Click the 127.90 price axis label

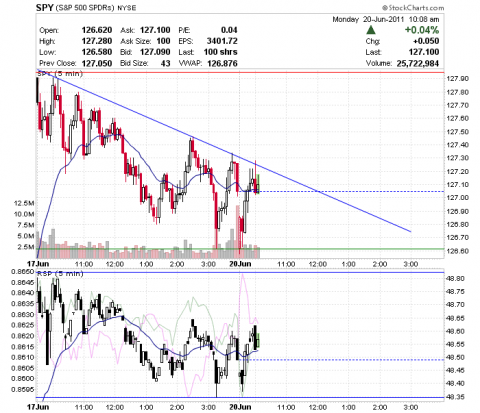[x=457, y=79]
